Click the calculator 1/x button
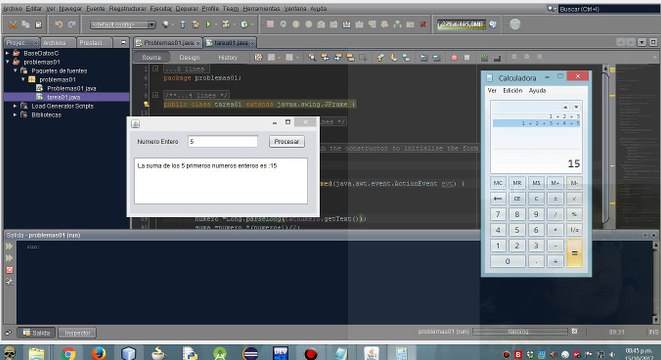The height and width of the screenshot is (360, 661). [574, 230]
